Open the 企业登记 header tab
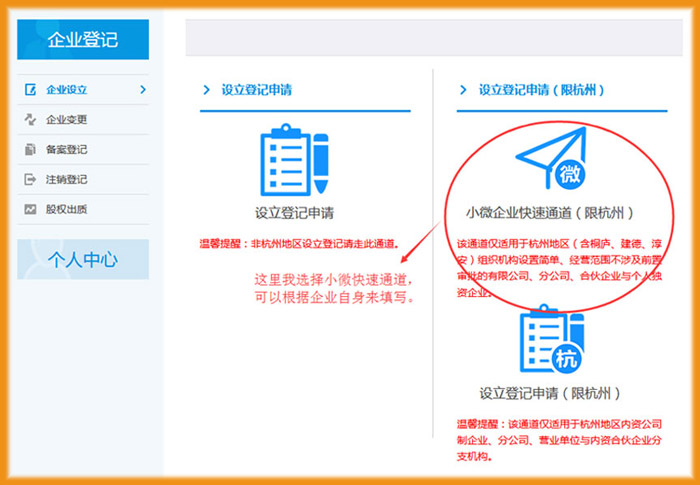 (x=83, y=40)
